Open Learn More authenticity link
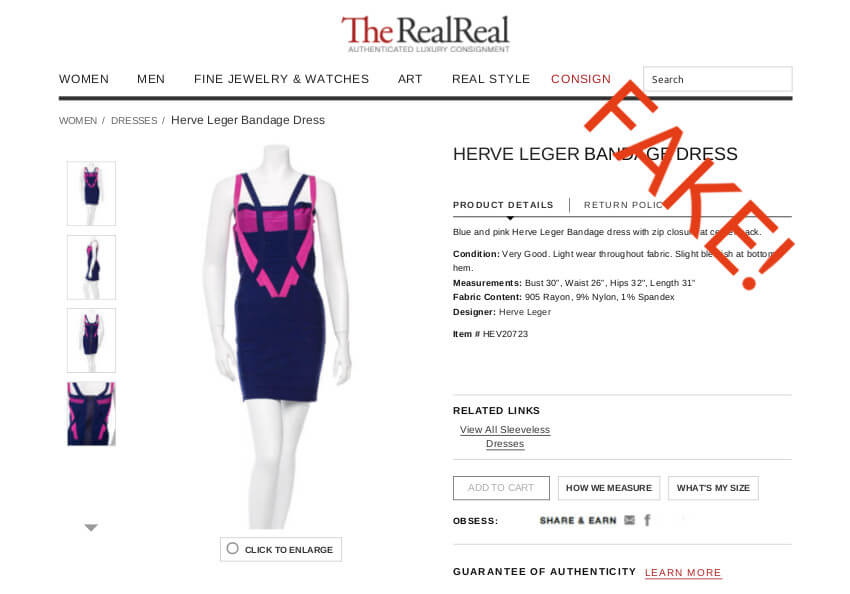Viewport: 850px width, 594px height. point(683,572)
